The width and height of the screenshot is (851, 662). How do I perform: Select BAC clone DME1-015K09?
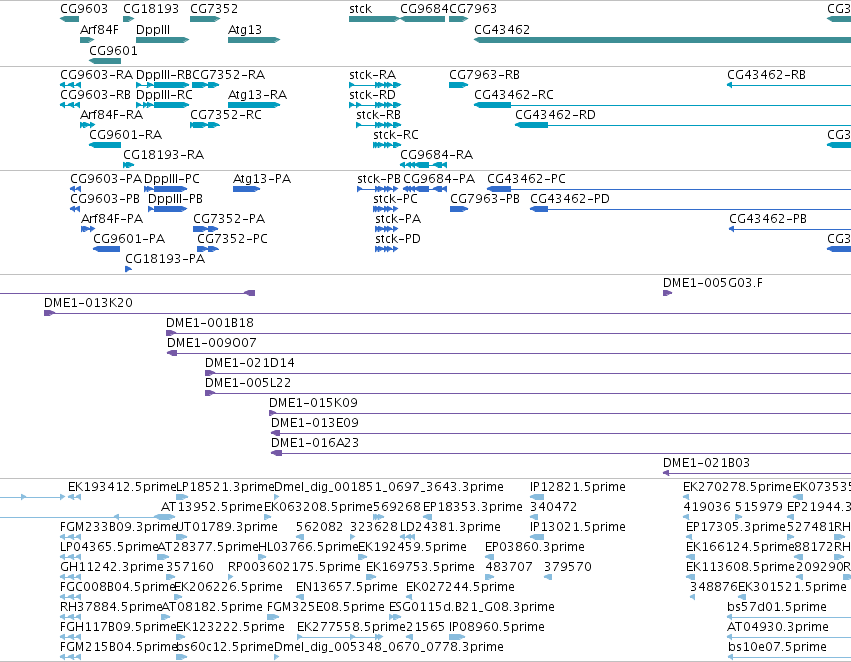[560, 413]
